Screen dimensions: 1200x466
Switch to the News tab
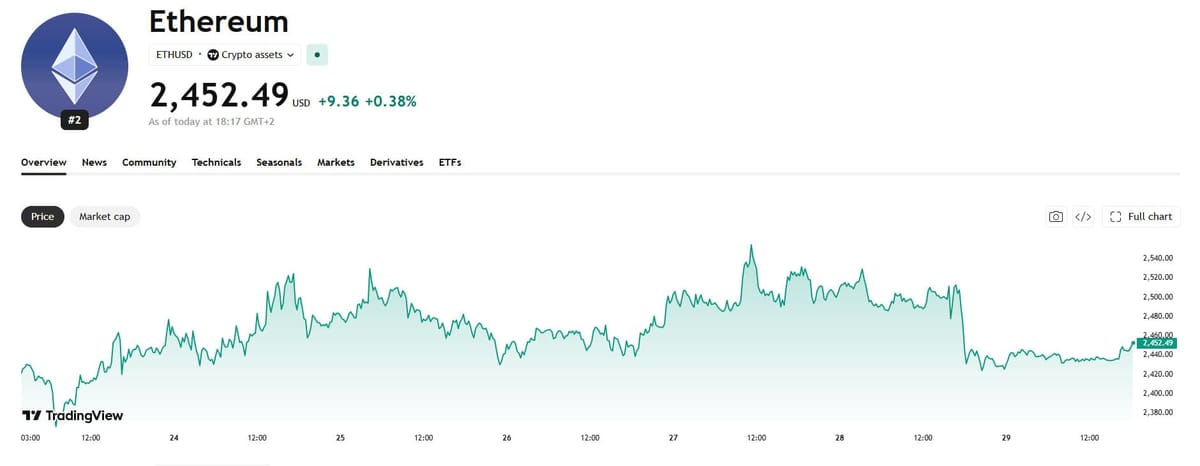point(94,162)
